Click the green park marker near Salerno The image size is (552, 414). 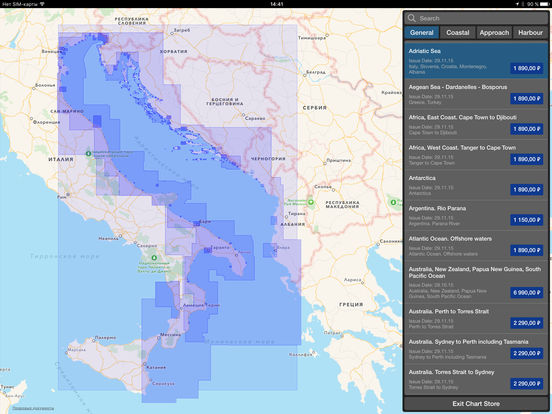154,258
